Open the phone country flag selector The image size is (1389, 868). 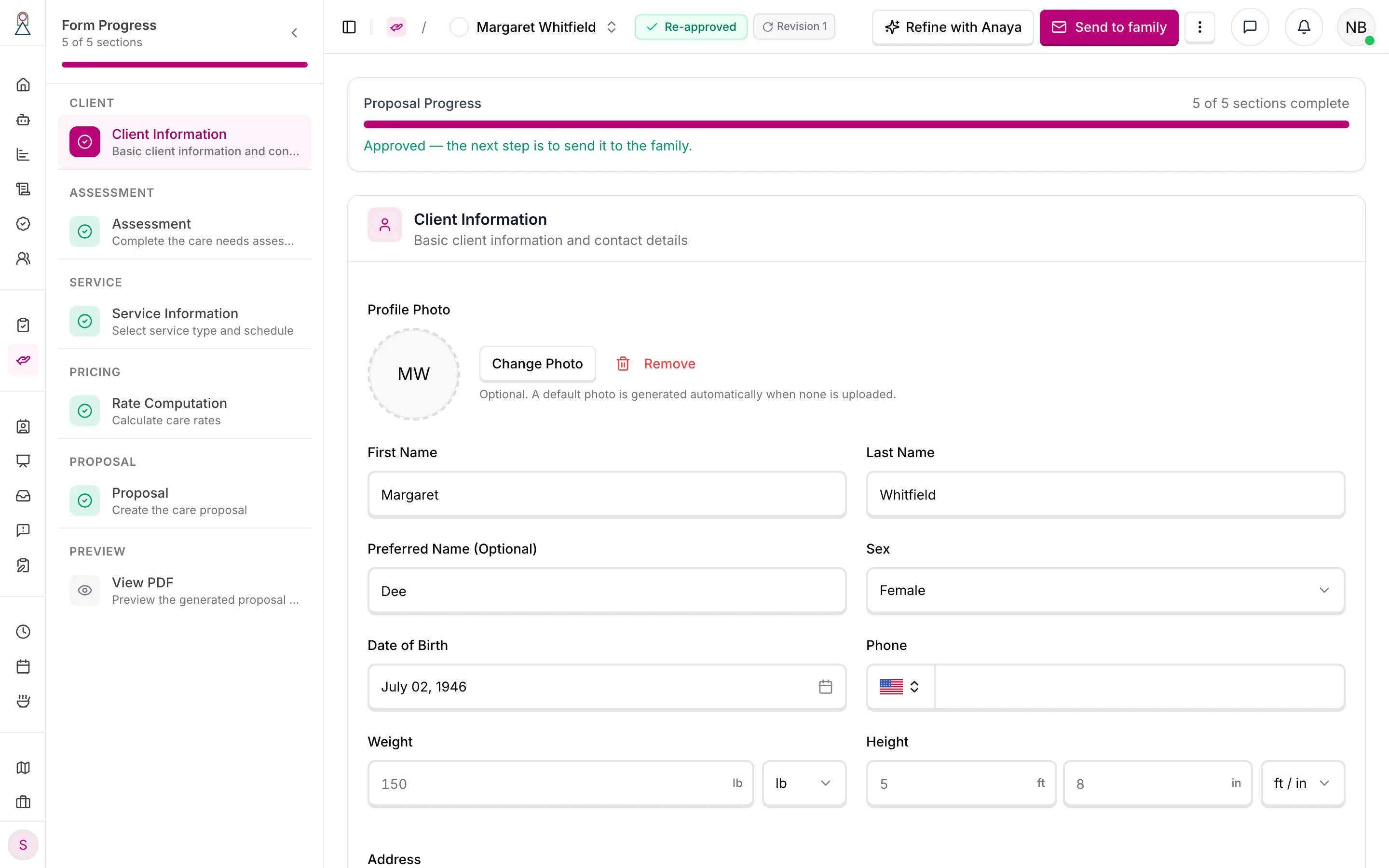click(900, 687)
